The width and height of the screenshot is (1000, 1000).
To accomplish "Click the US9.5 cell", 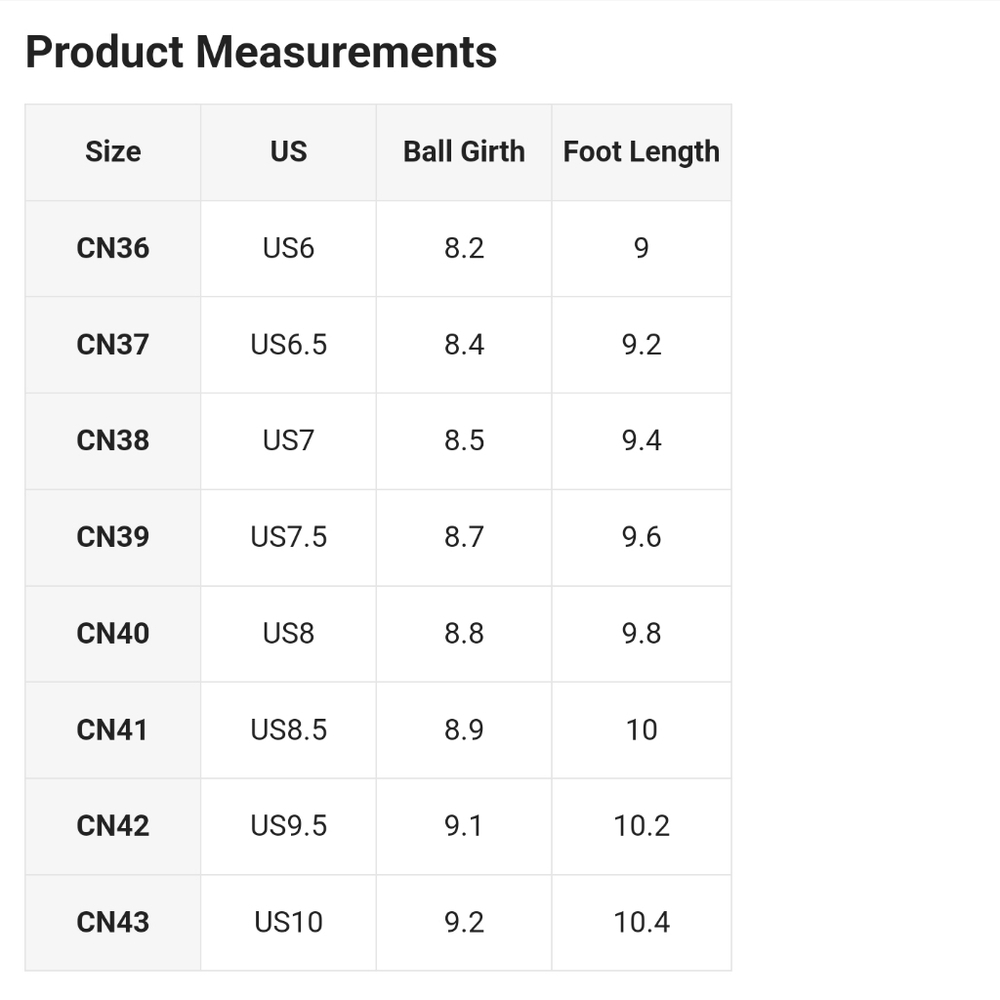I will coord(288,827).
